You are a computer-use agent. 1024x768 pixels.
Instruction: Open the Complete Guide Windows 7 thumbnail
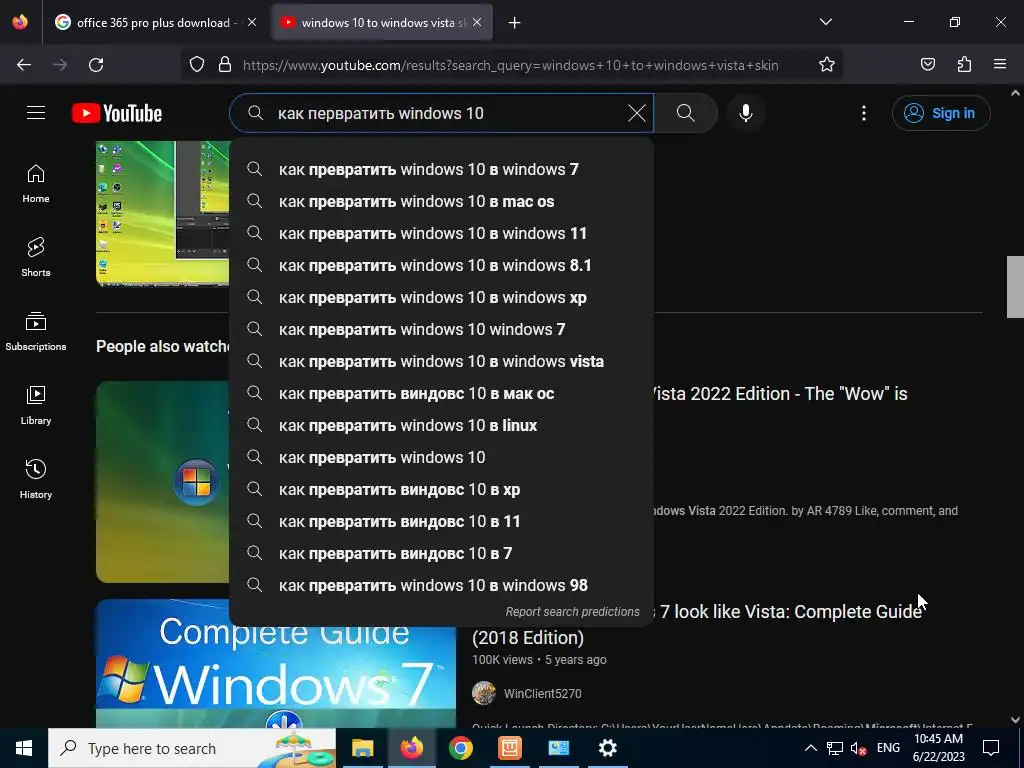276,664
